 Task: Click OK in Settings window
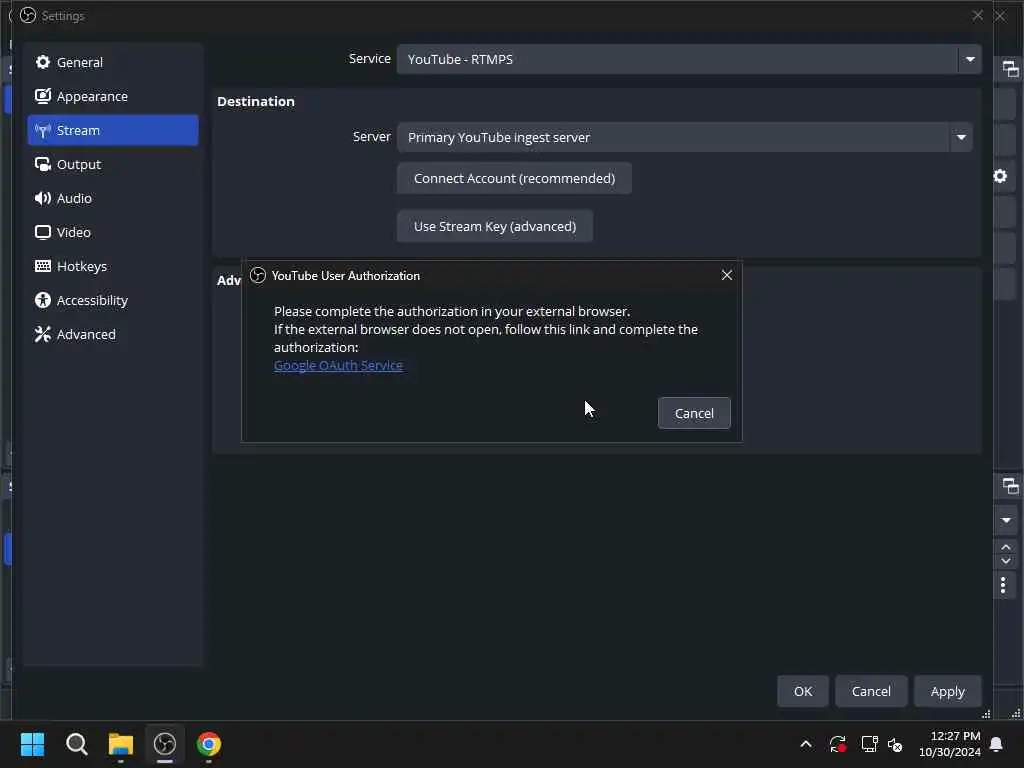[x=803, y=691]
